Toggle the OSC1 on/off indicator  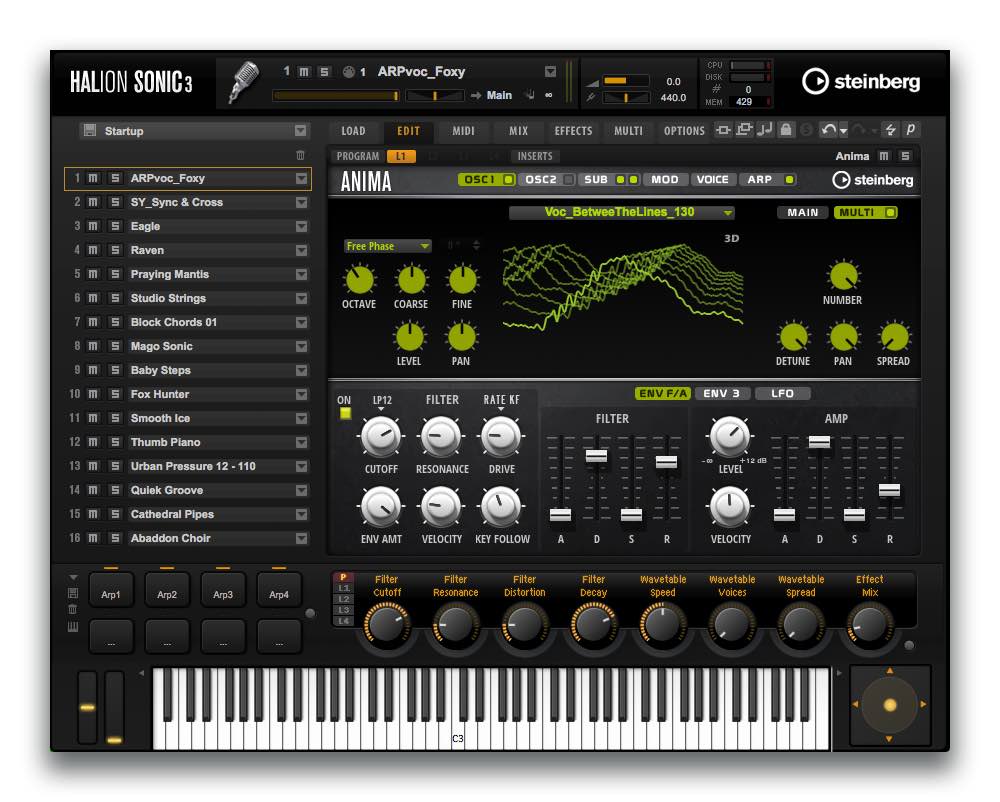(x=508, y=180)
